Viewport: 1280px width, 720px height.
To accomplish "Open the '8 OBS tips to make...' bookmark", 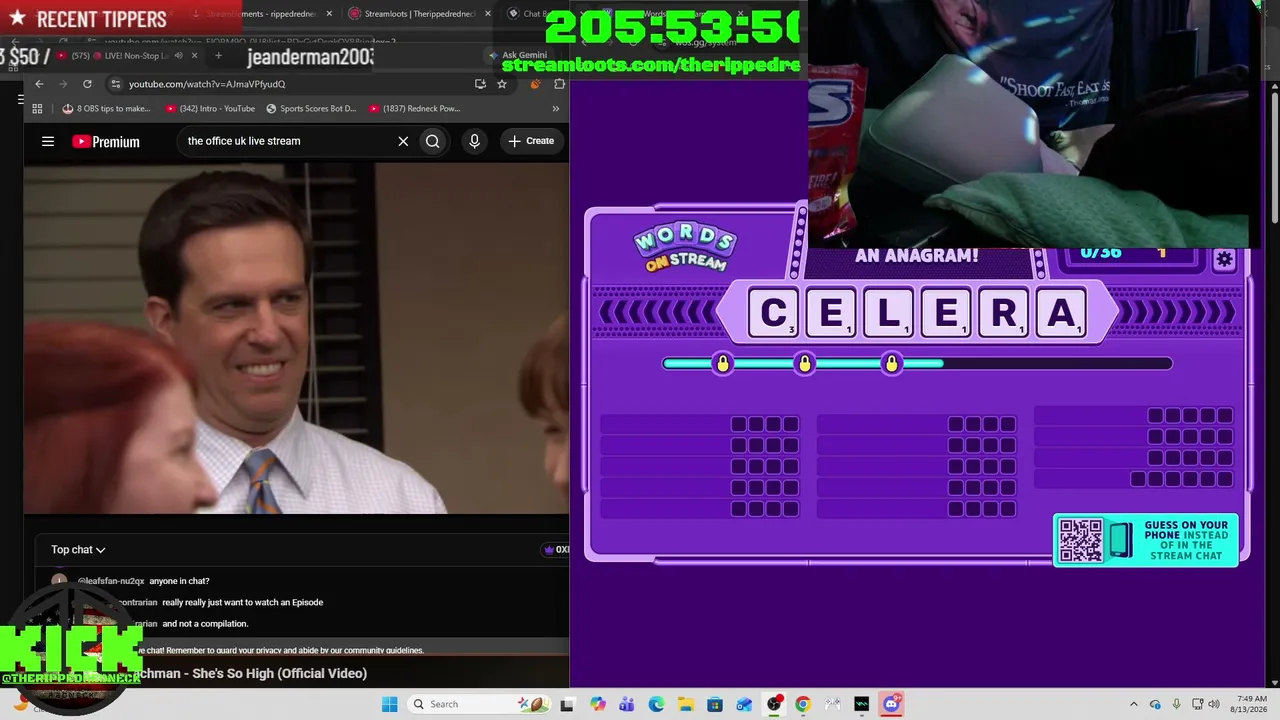I will pos(106,108).
